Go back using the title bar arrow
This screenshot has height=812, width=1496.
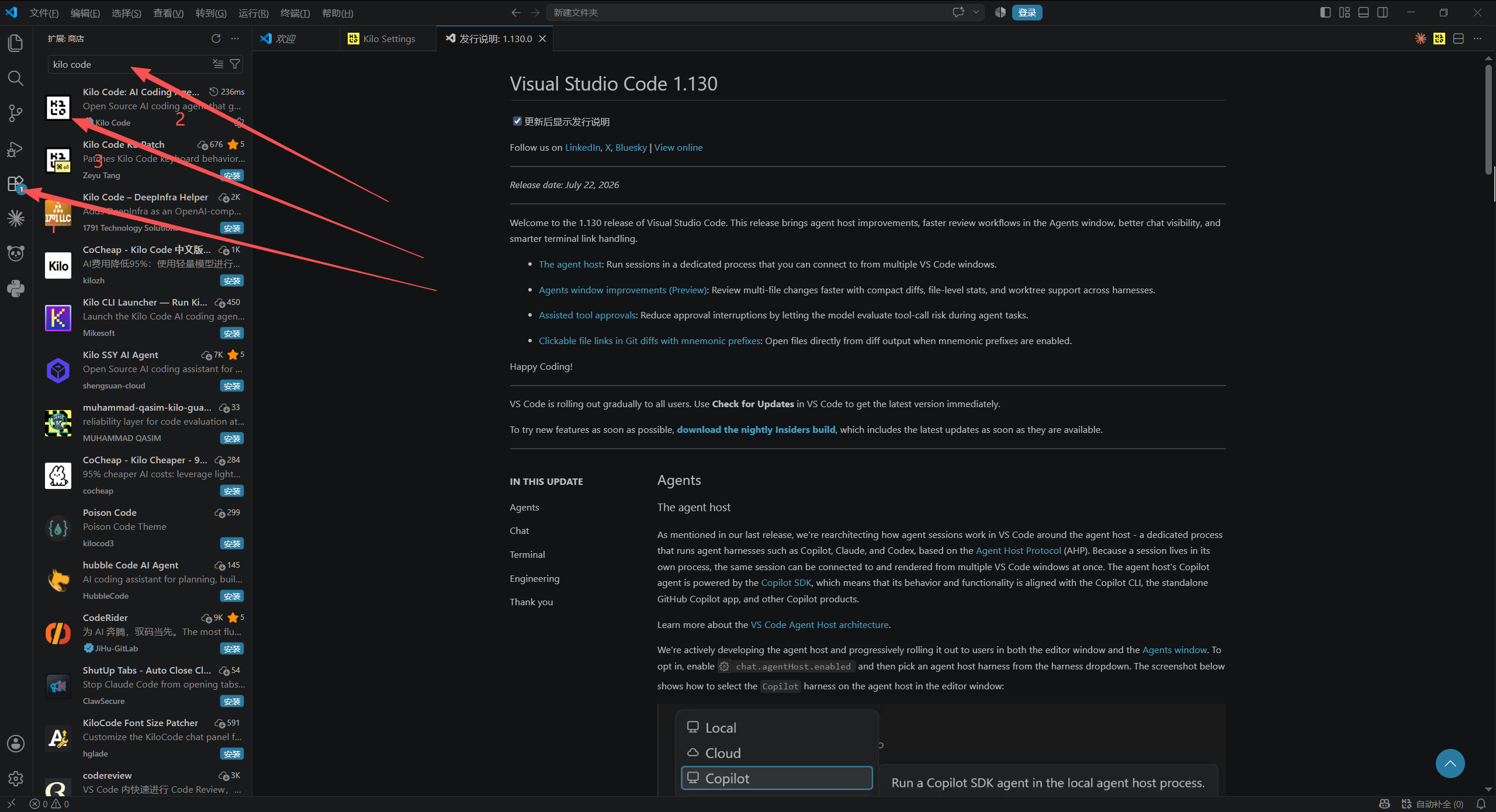(516, 12)
